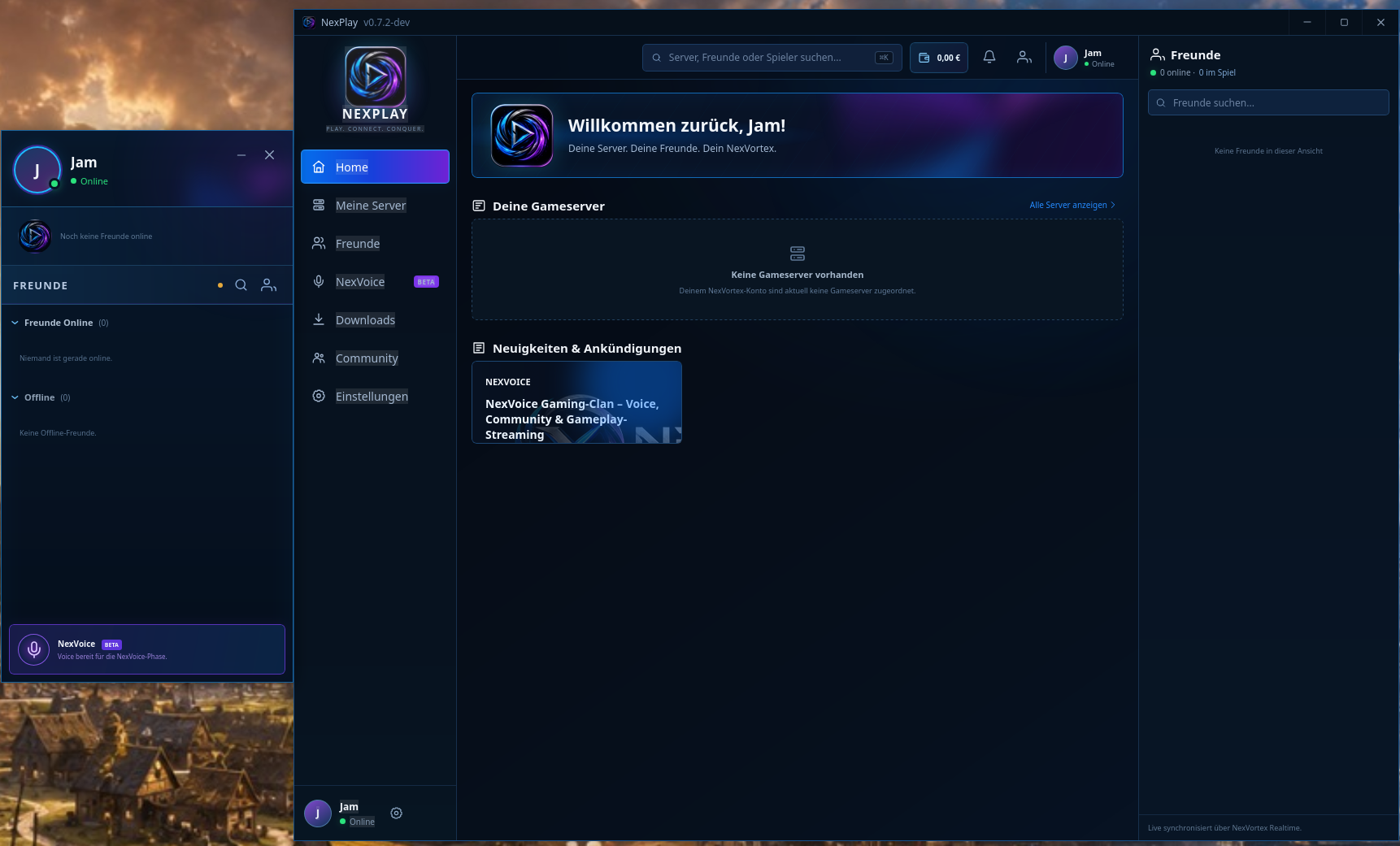Image resolution: width=1400 pixels, height=846 pixels.
Task: Click the Keine Gameserver vorhanden text
Action: pos(798,275)
